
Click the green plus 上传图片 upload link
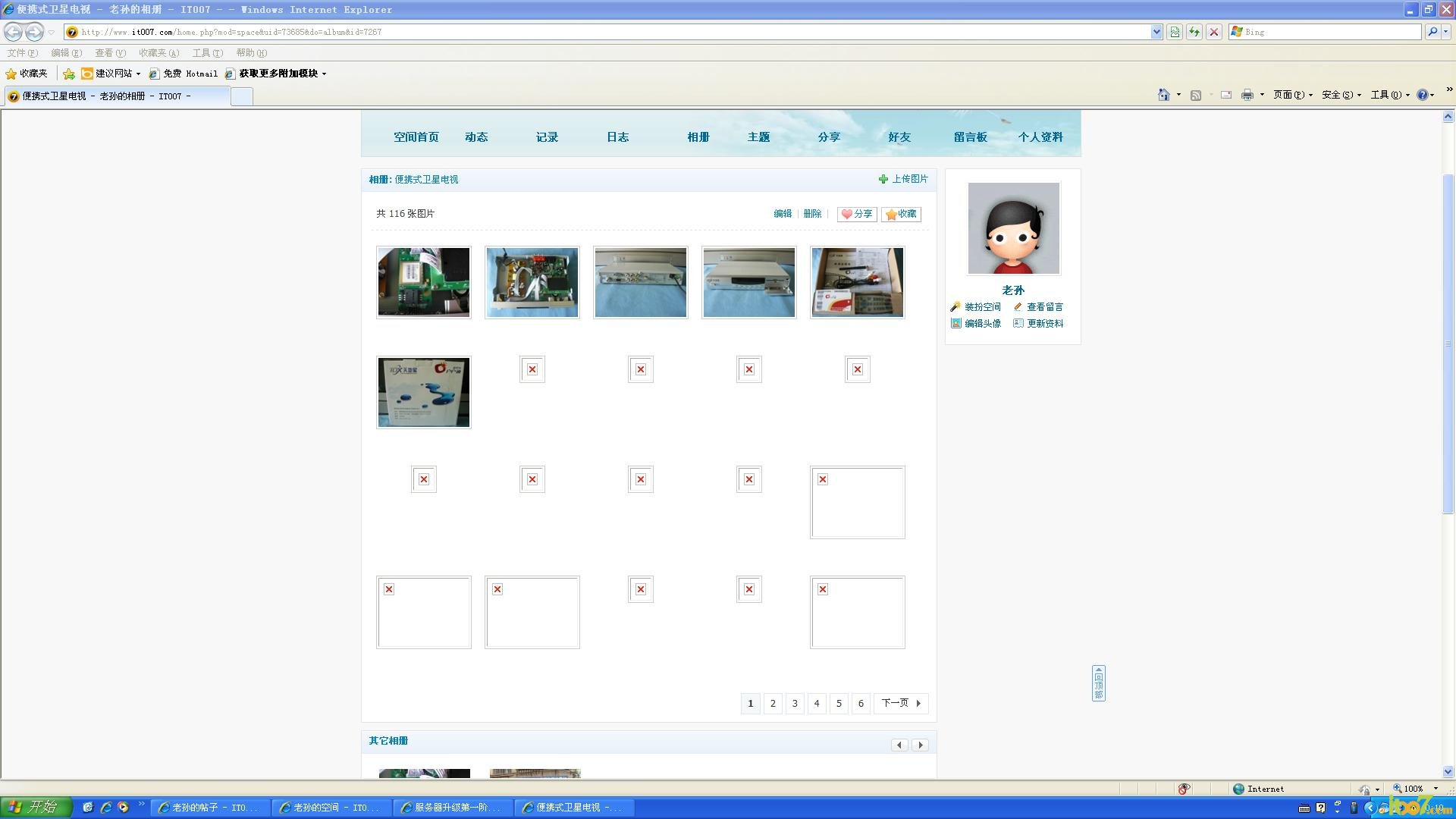pyautogui.click(x=903, y=179)
